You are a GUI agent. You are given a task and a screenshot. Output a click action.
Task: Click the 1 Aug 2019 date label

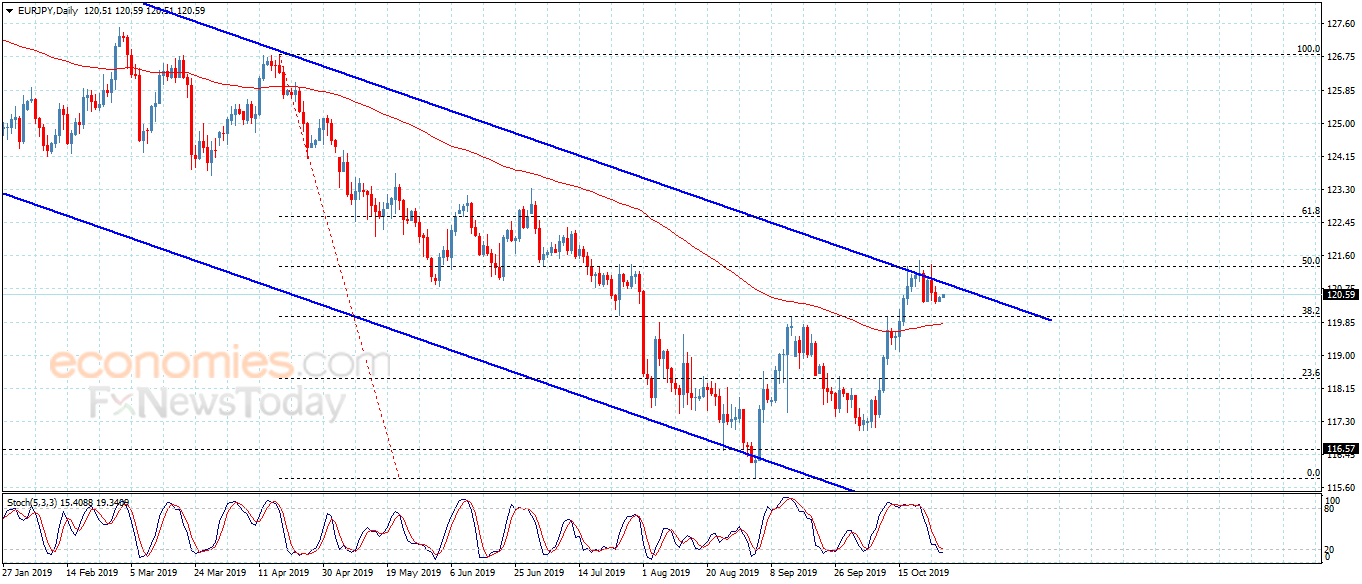coord(667,574)
